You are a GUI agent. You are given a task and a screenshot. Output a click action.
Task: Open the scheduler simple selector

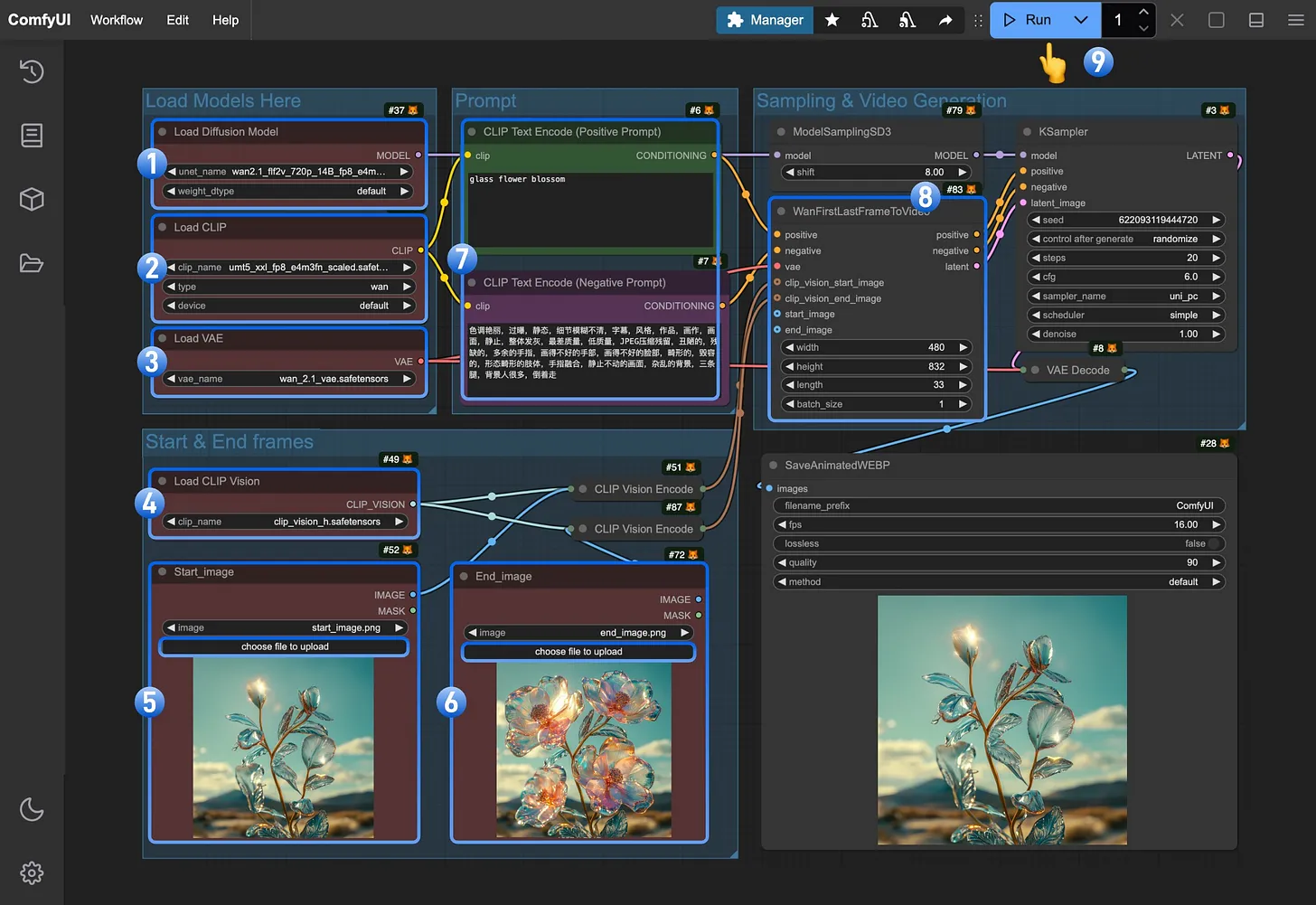1125,316
